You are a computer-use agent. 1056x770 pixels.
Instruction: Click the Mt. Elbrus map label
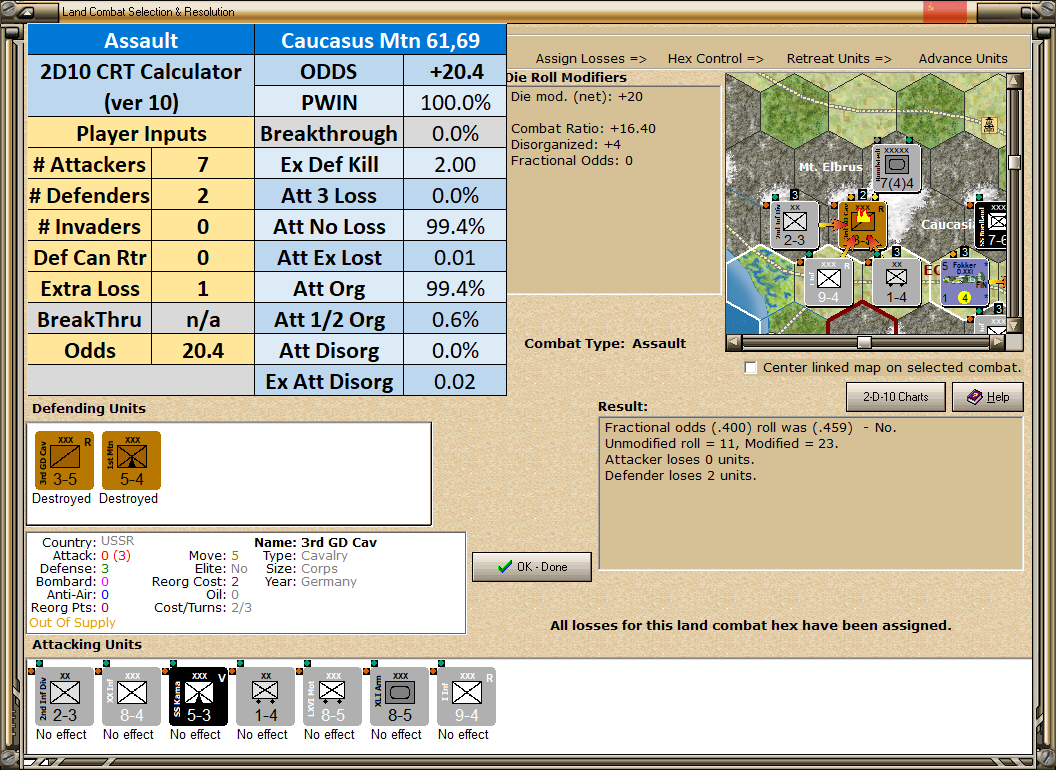[830, 166]
